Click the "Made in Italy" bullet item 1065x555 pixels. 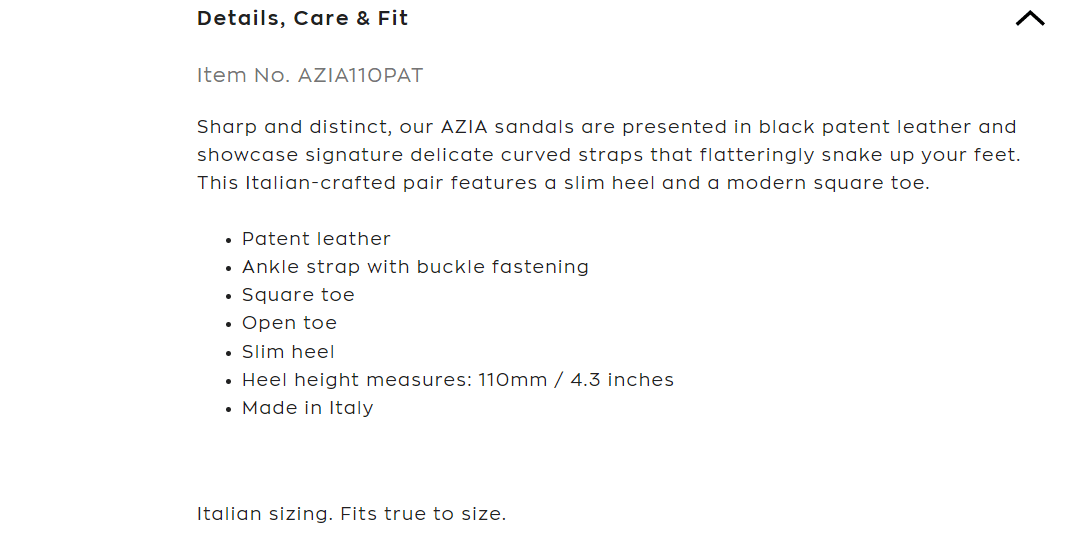(307, 408)
